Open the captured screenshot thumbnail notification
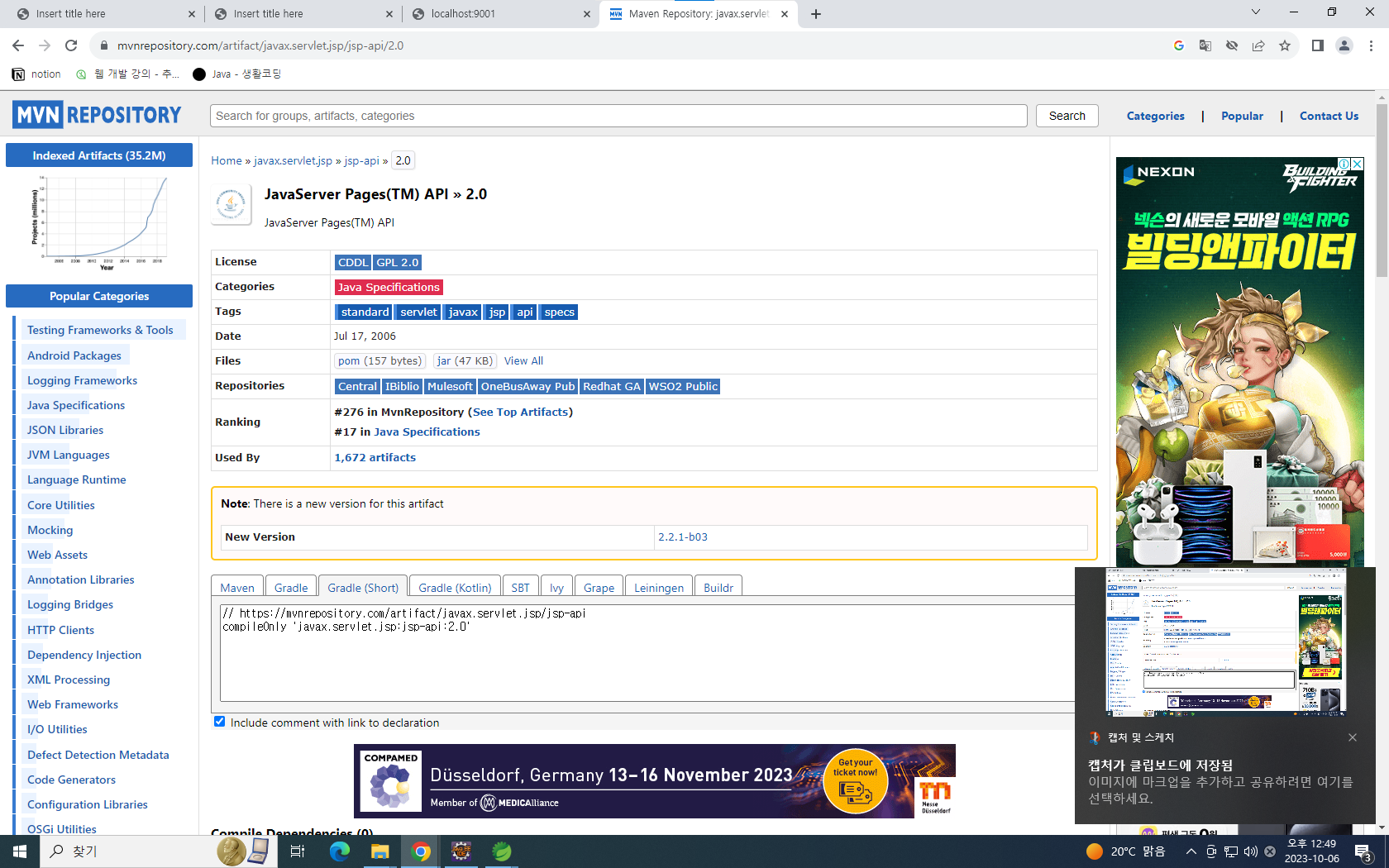Screen dimensions: 1389x868 (1225, 642)
